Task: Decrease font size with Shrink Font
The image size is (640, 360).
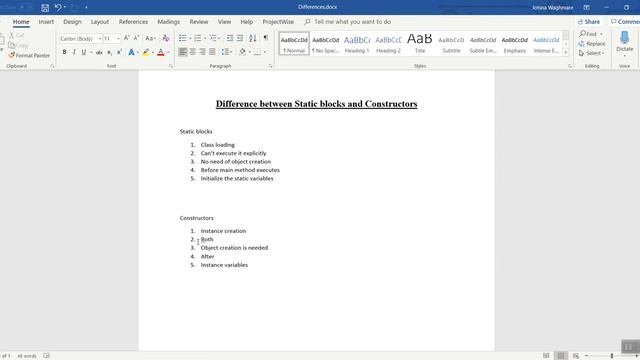Action: click(x=136, y=38)
